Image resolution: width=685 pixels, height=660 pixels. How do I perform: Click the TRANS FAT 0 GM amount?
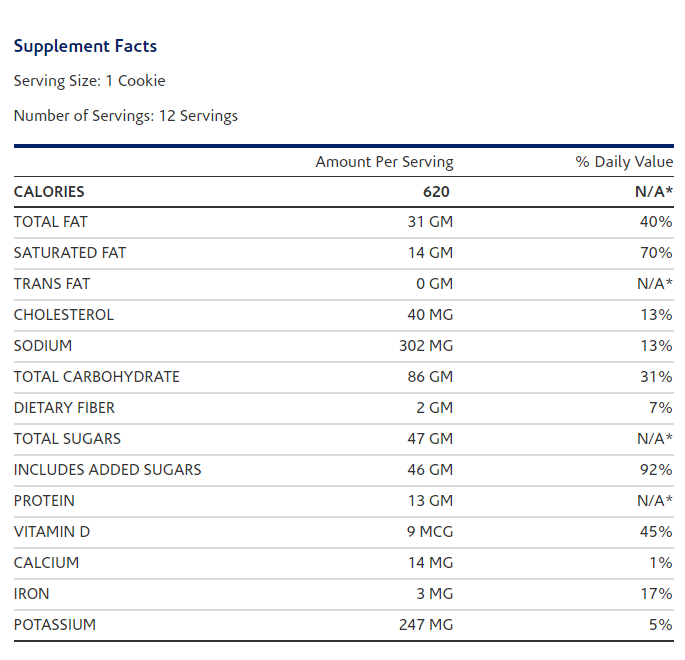434,284
